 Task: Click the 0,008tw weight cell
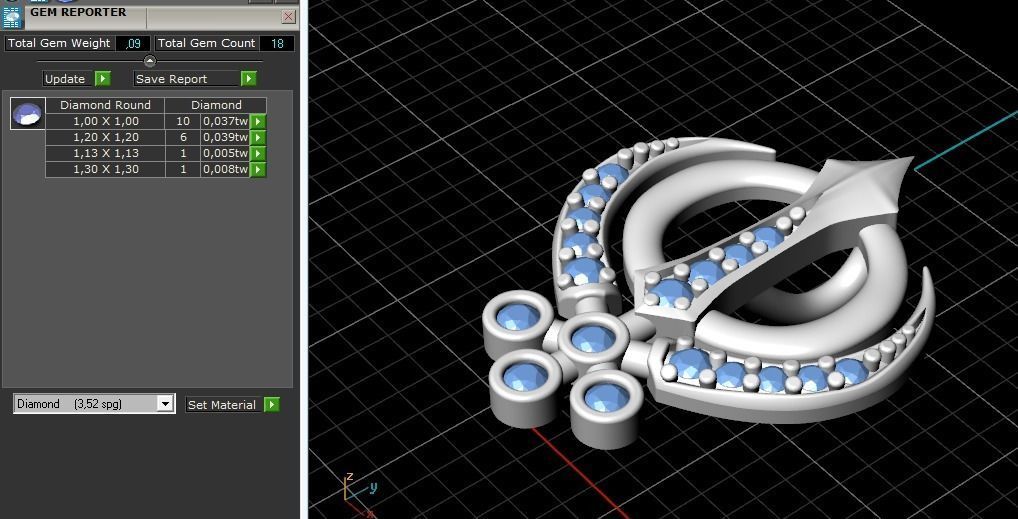tap(225, 169)
